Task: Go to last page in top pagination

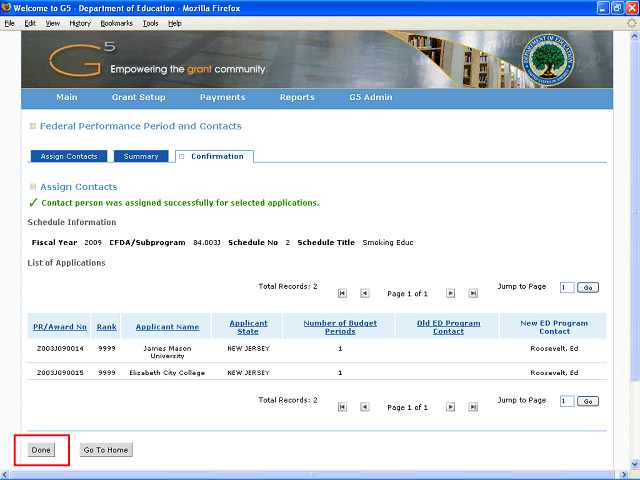Action: tap(473, 293)
